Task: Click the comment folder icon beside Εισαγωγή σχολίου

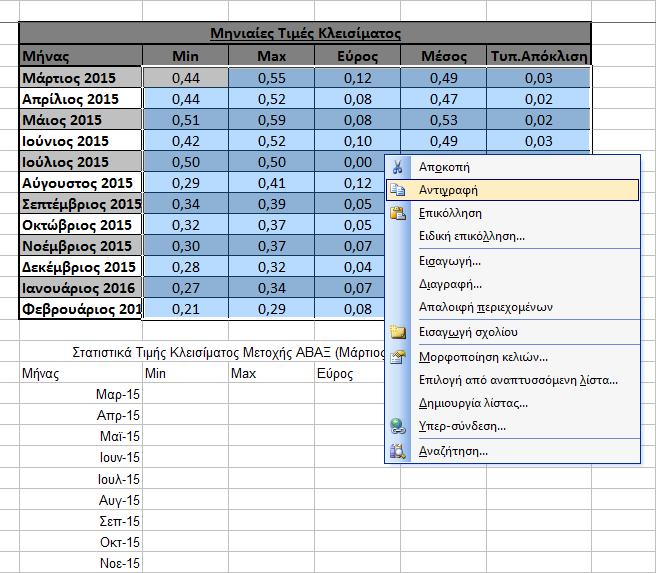Action: tap(398, 332)
